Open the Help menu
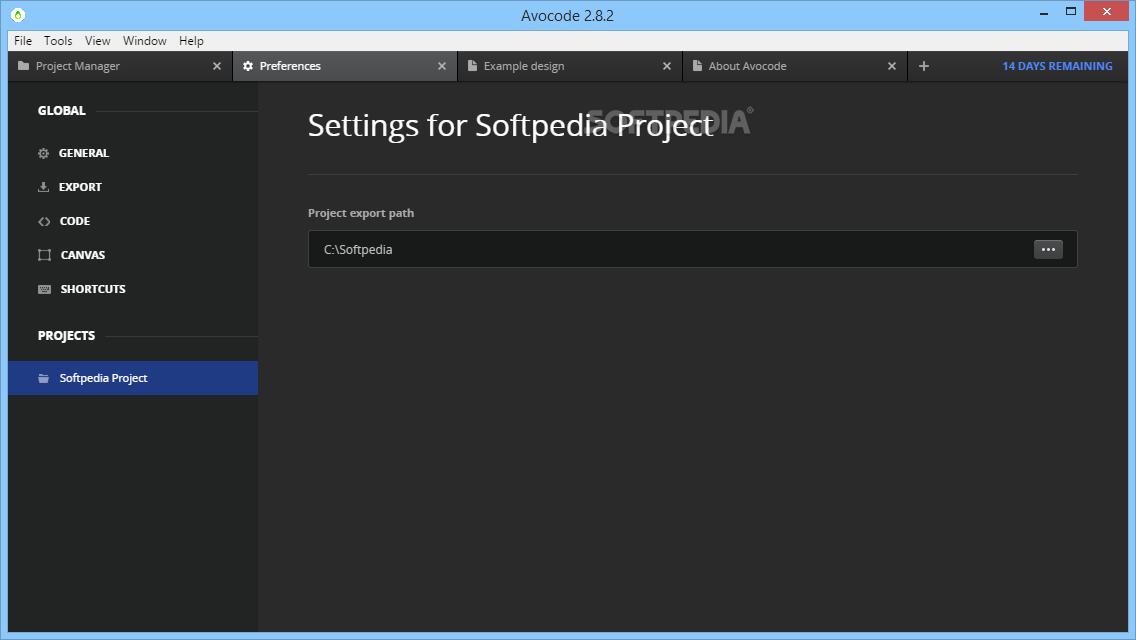This screenshot has height=640, width=1136. [191, 41]
